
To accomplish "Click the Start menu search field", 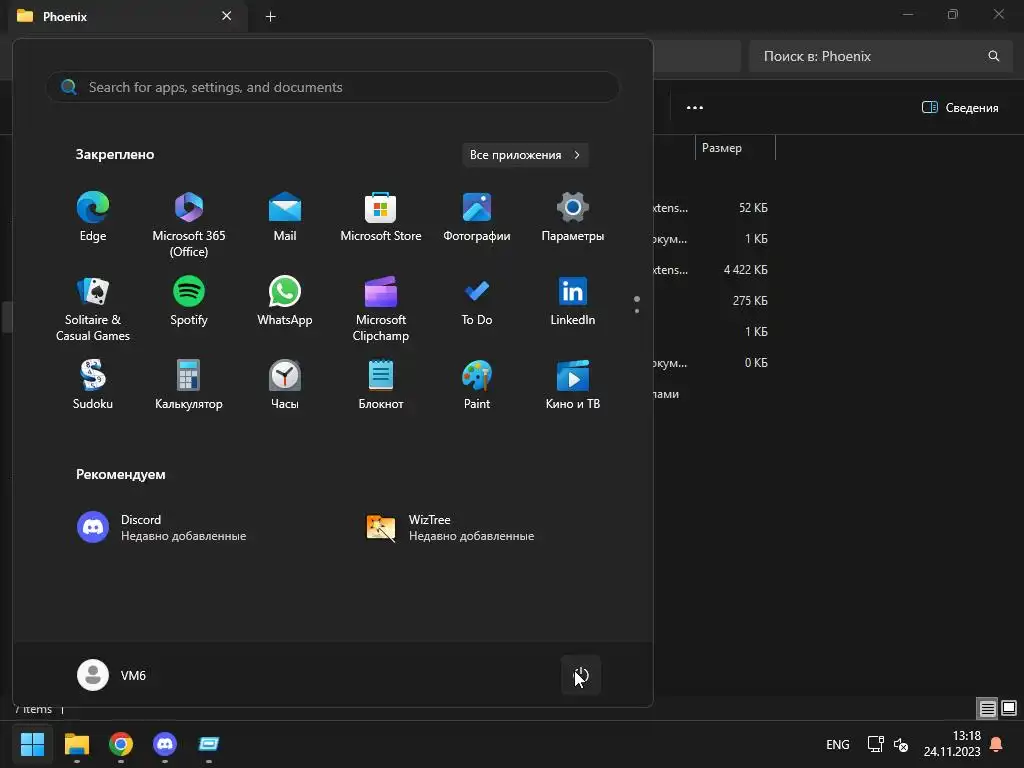I will (332, 87).
